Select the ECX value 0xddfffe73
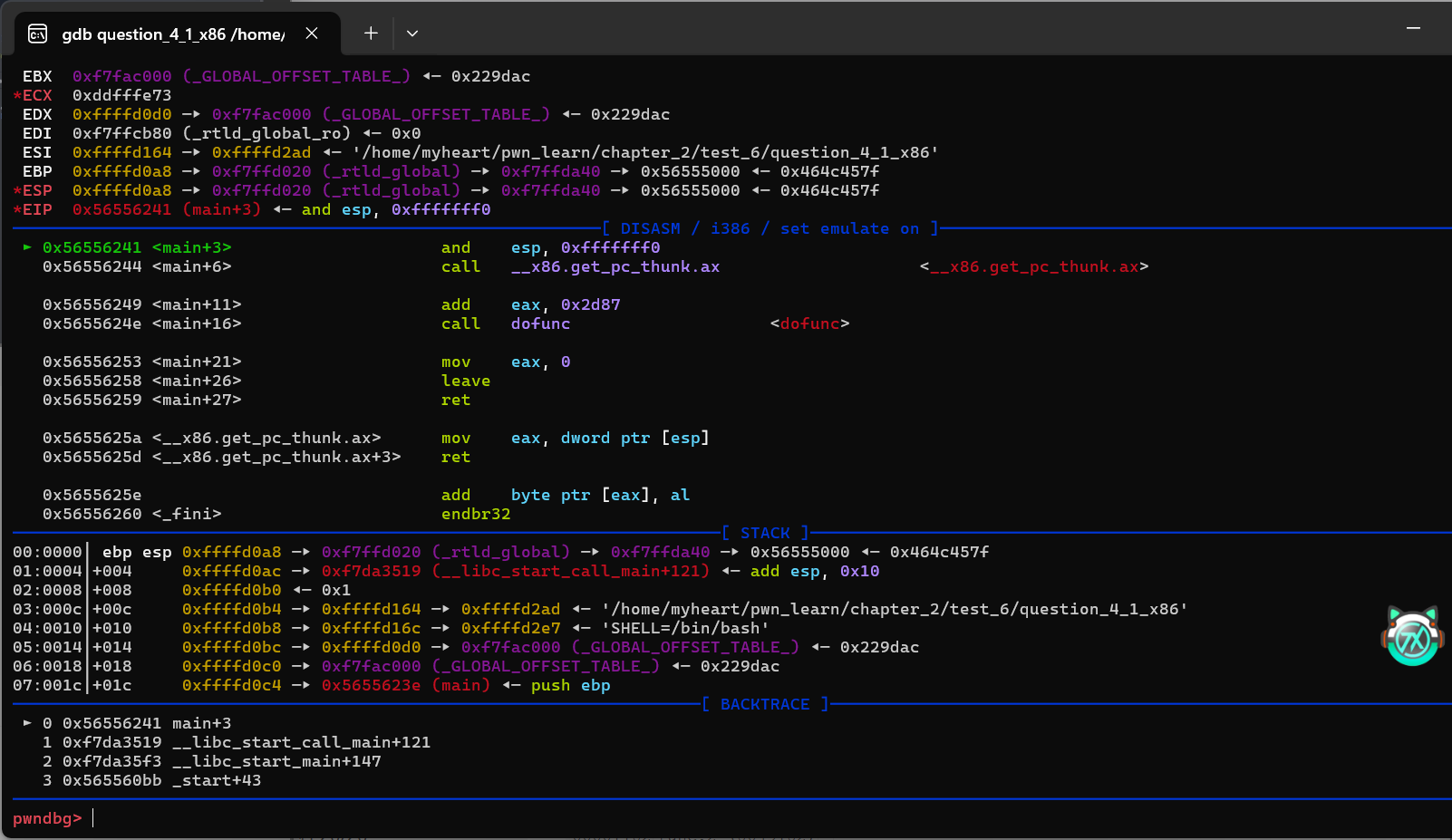This screenshot has width=1452, height=840. pos(121,95)
